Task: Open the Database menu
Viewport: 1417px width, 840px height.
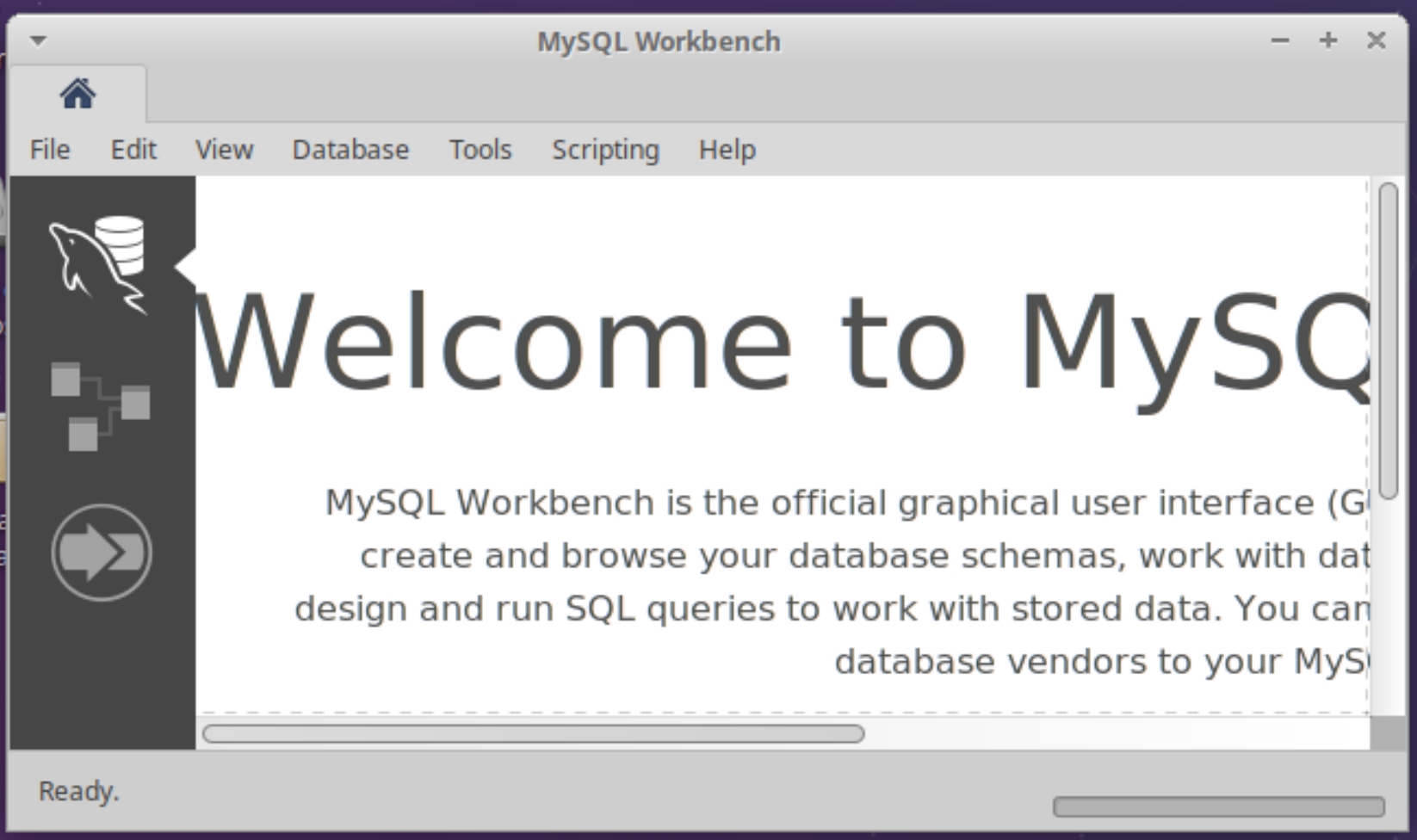Action: click(x=350, y=150)
